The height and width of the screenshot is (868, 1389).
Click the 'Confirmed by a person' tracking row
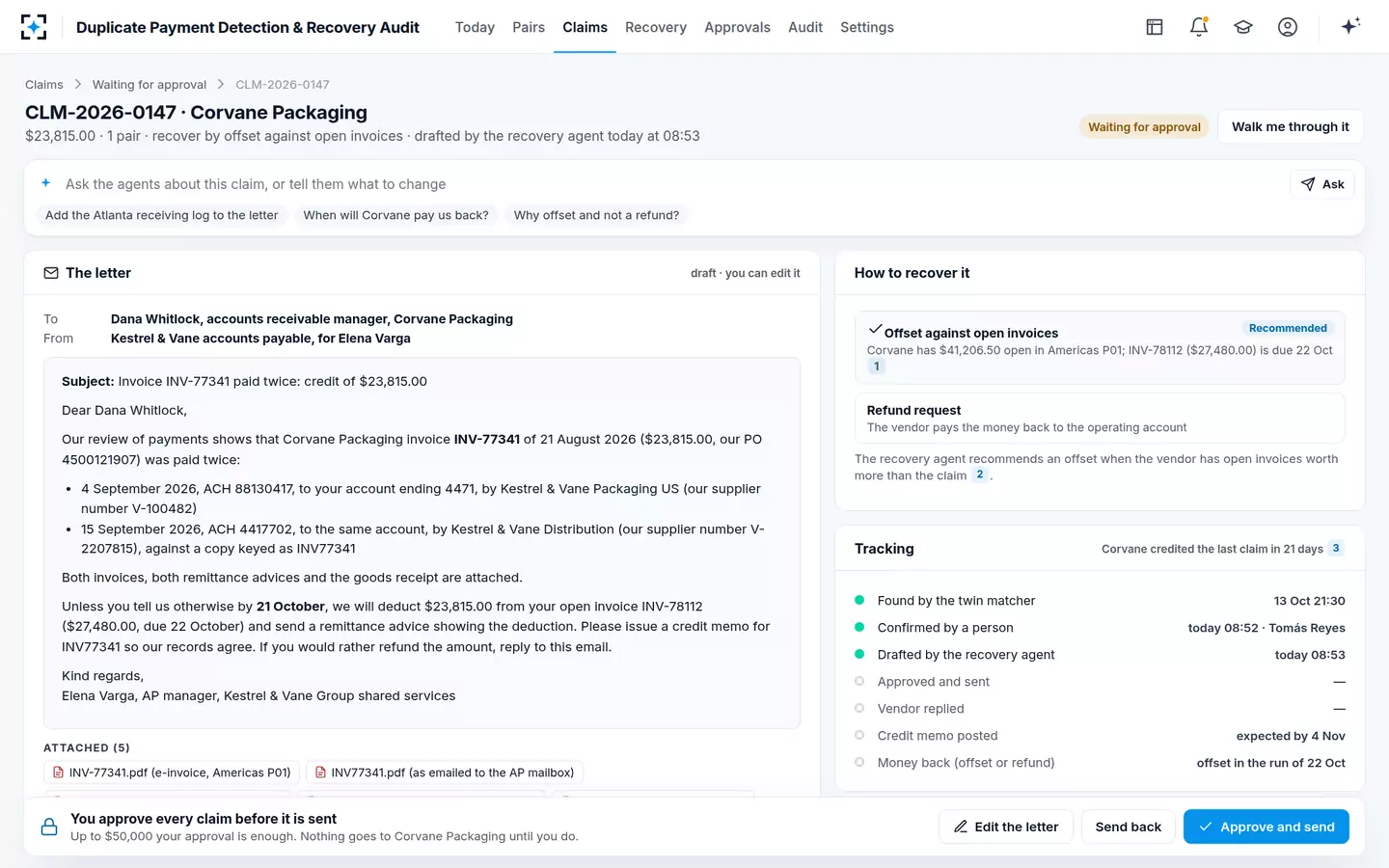[1100, 628]
